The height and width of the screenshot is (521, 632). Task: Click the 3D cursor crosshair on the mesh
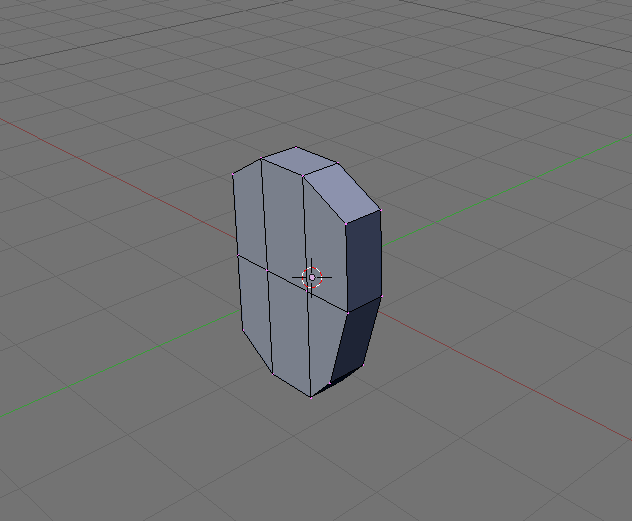[312, 277]
